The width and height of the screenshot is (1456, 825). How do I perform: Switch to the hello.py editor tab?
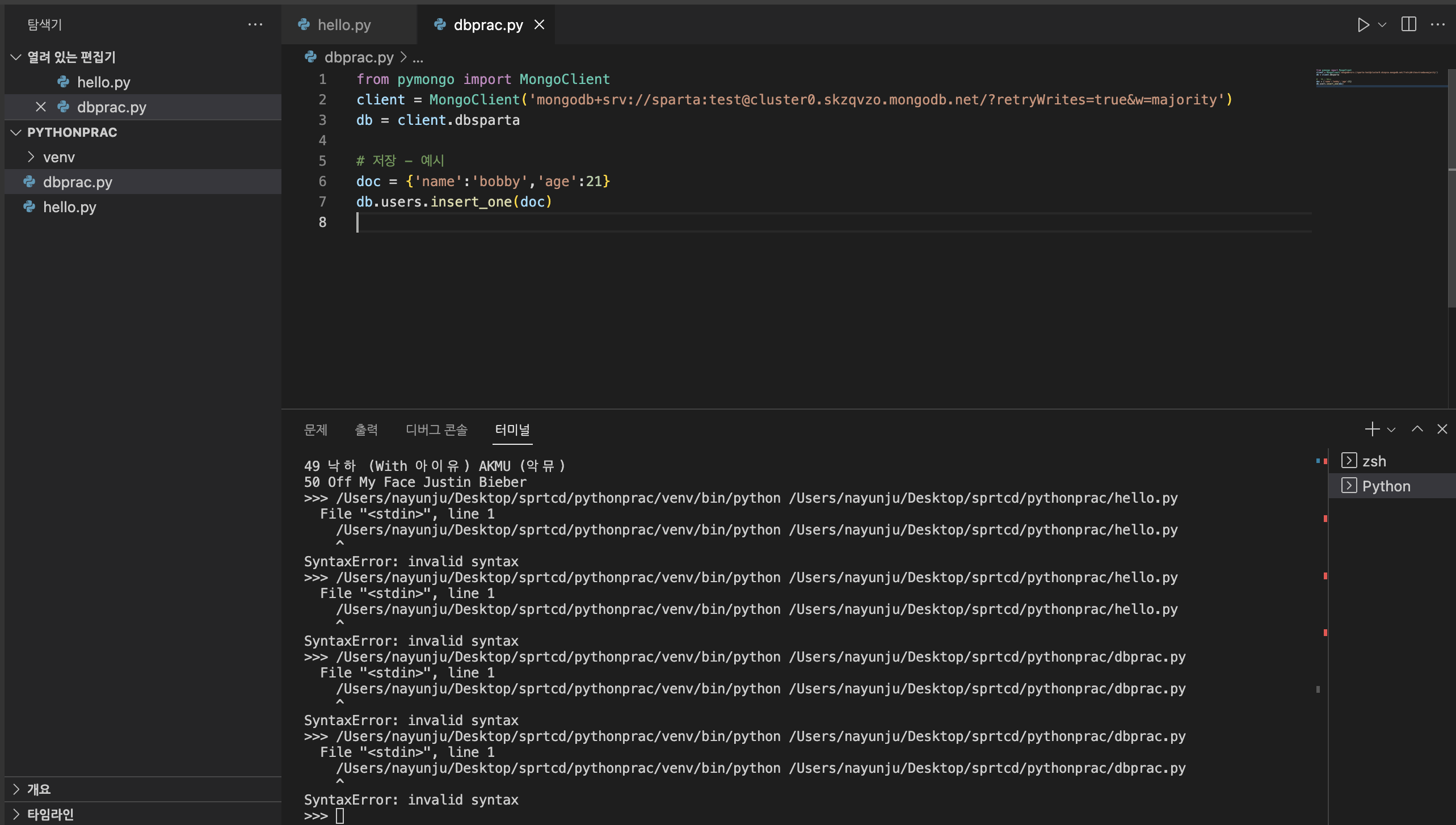[349, 24]
